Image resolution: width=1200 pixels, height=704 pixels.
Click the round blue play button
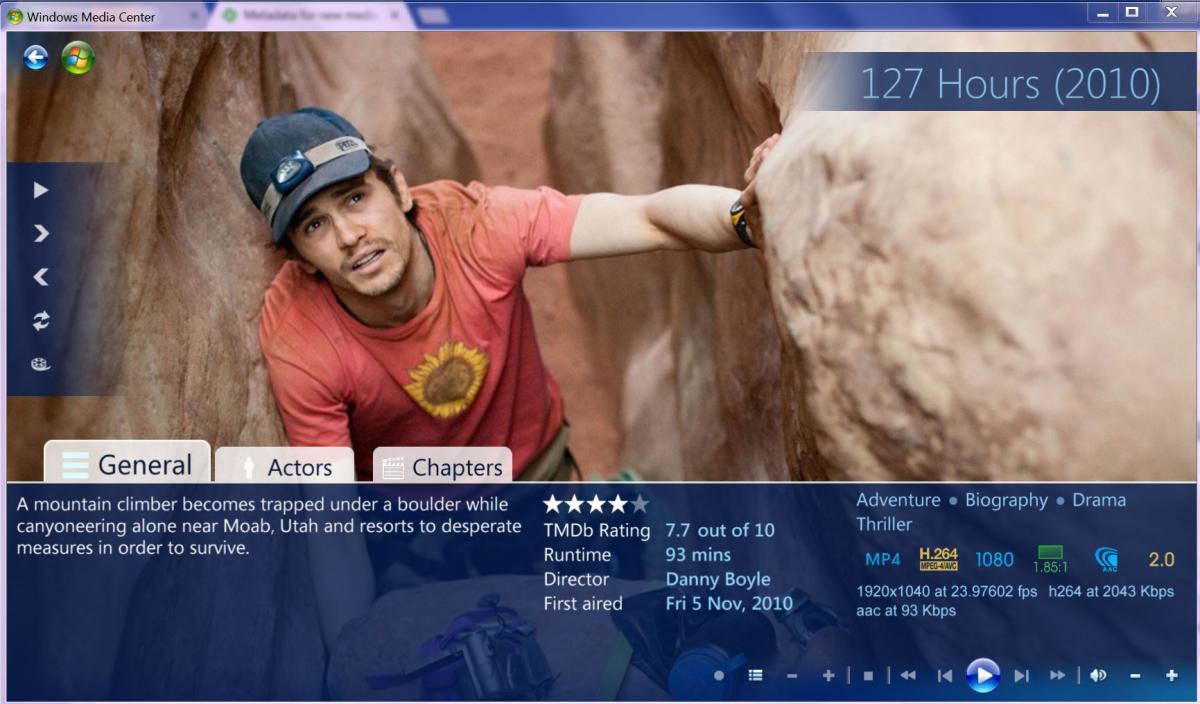[x=983, y=676]
